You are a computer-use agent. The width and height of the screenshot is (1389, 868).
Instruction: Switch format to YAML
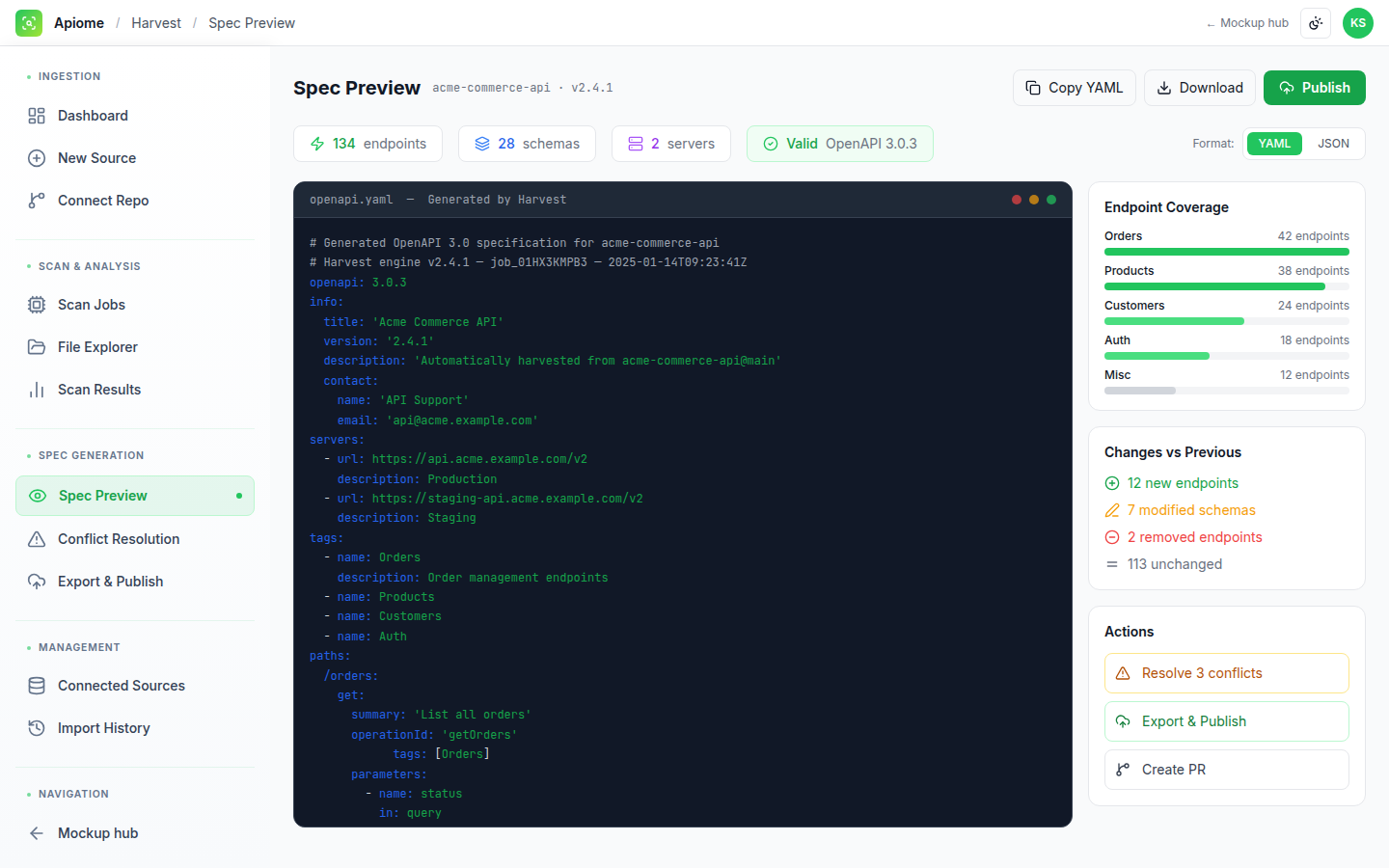click(1274, 144)
